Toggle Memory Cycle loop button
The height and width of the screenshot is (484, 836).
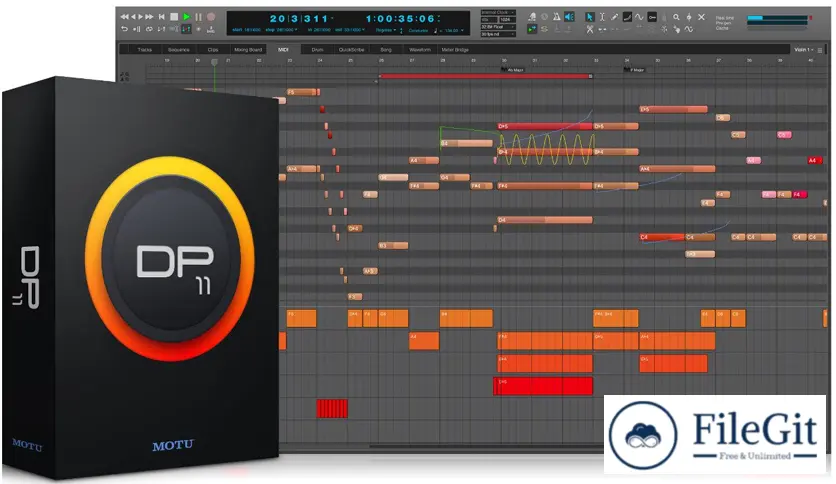point(149,29)
